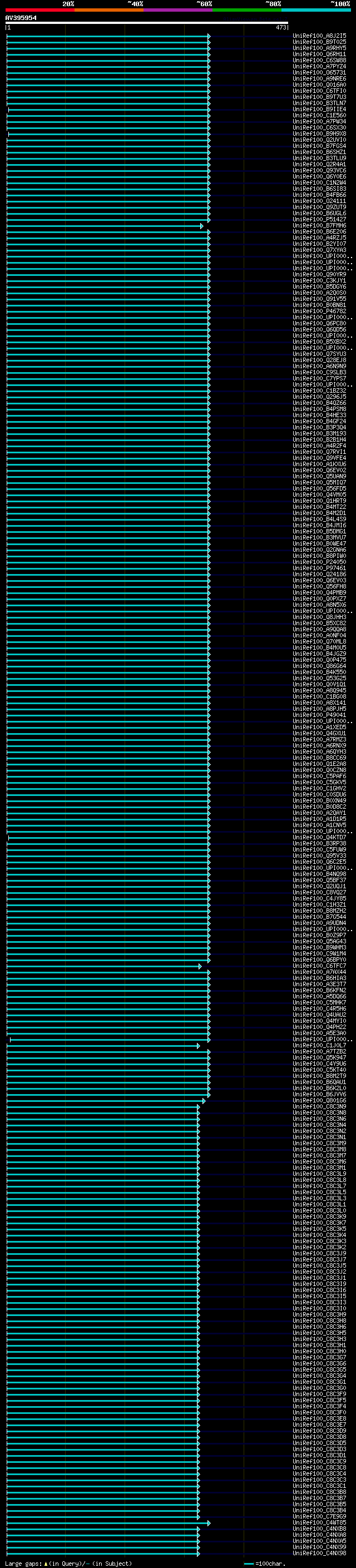Select the UniRef100_P51427 label
Viewport: 356px width, 1568px height.
tap(319, 220)
